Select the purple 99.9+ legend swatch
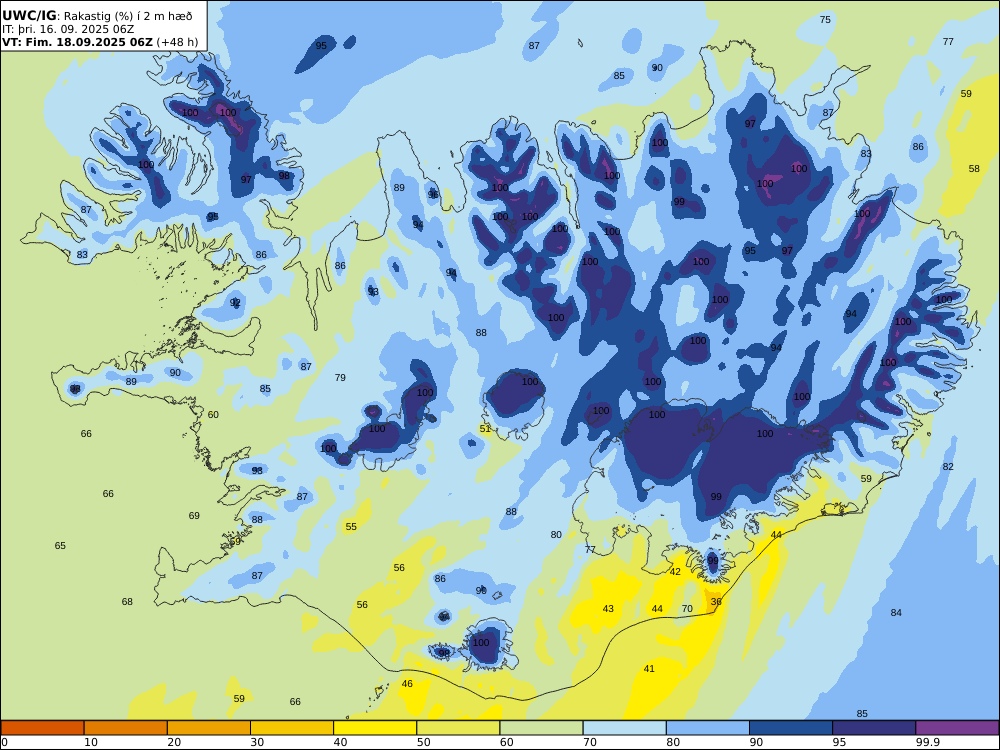This screenshot has height=750, width=1000. 957,728
